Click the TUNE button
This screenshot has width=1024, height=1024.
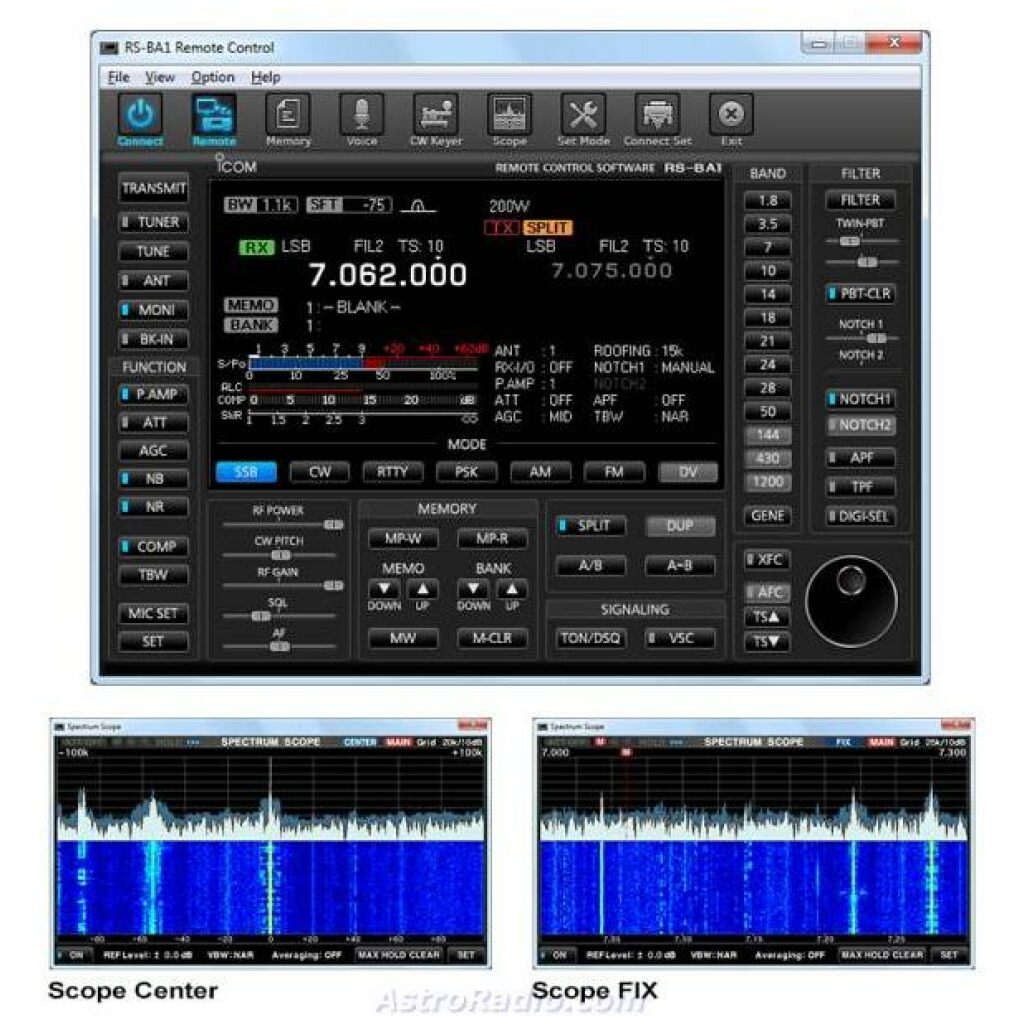tap(153, 251)
